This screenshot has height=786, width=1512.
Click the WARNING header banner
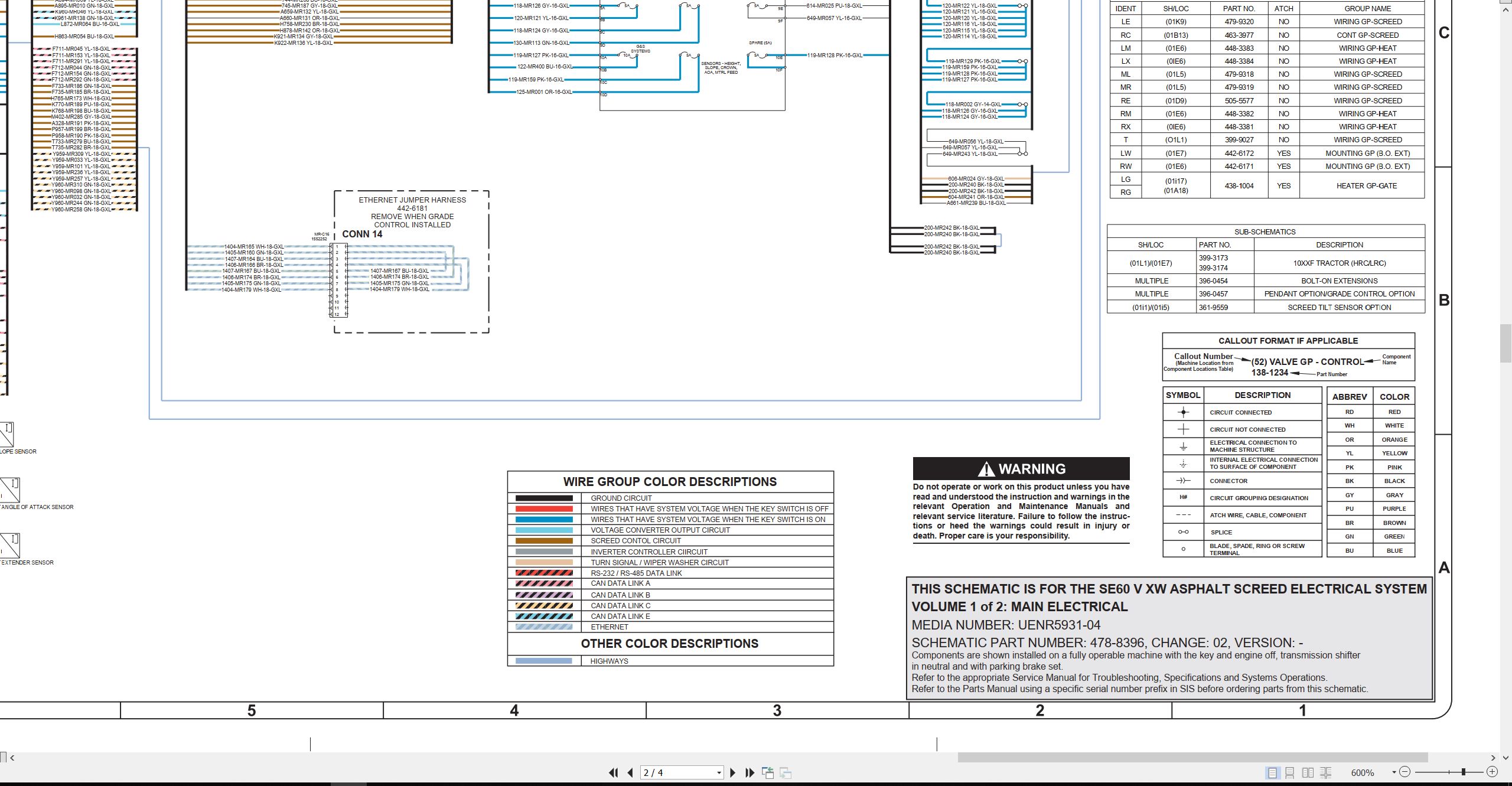pyautogui.click(x=1021, y=469)
